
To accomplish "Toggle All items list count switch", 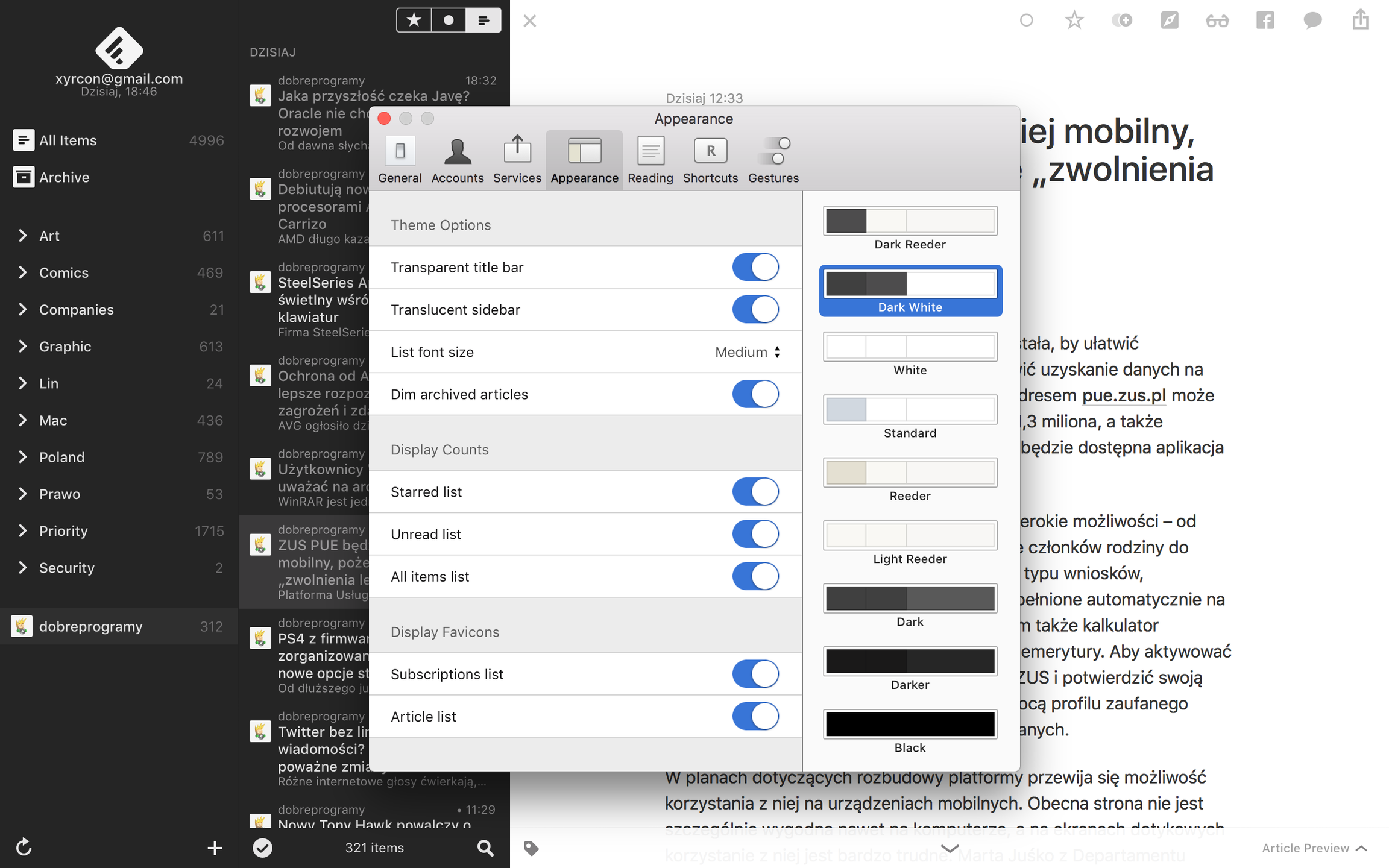I will tap(755, 576).
